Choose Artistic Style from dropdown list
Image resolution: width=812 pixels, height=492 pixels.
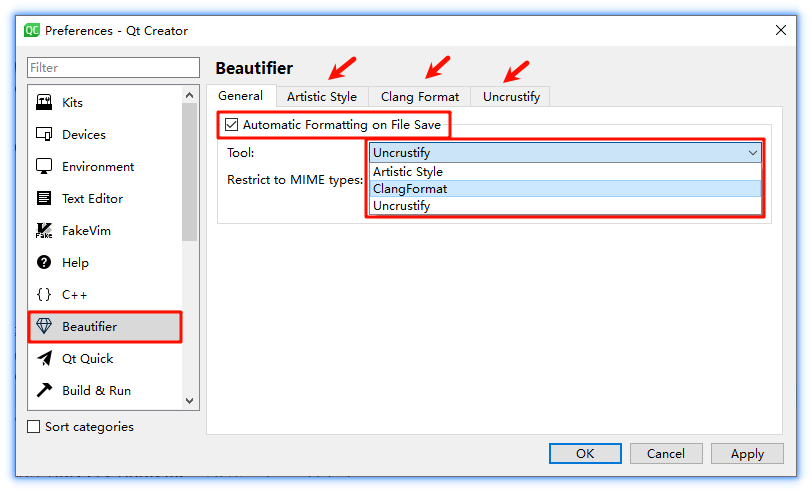click(x=408, y=172)
